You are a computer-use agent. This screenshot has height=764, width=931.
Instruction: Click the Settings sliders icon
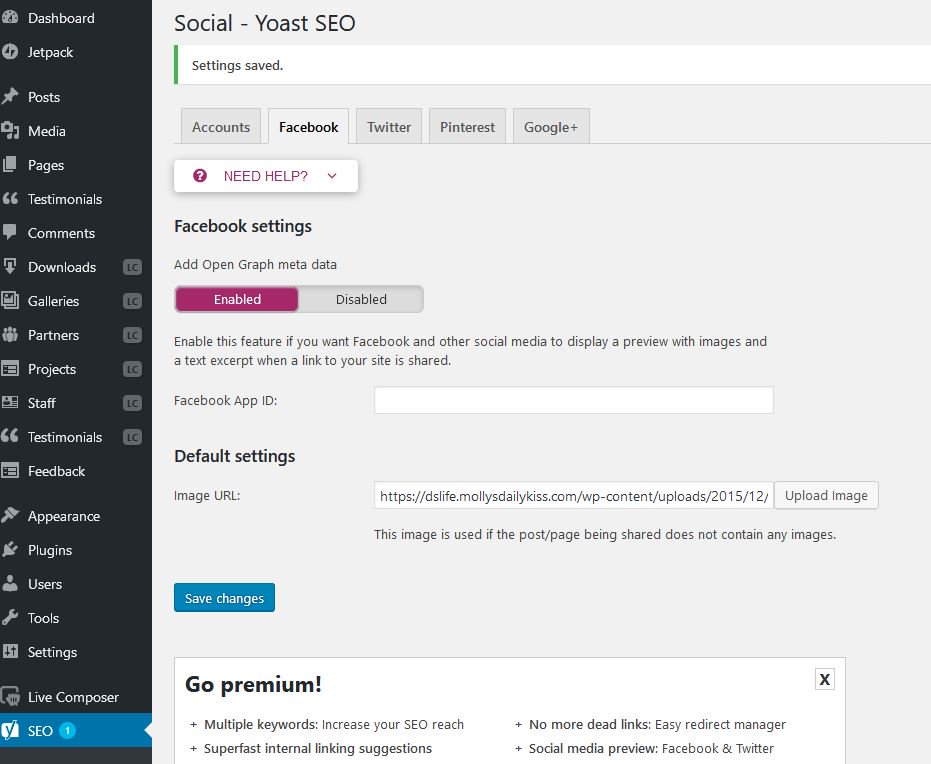[10, 652]
